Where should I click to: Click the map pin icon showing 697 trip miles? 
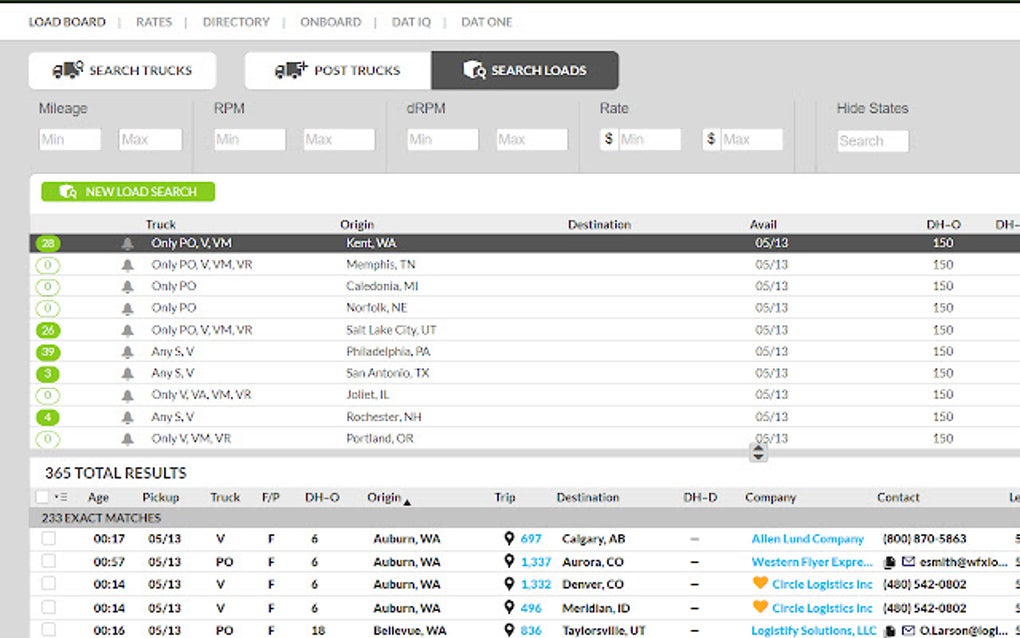click(511, 538)
